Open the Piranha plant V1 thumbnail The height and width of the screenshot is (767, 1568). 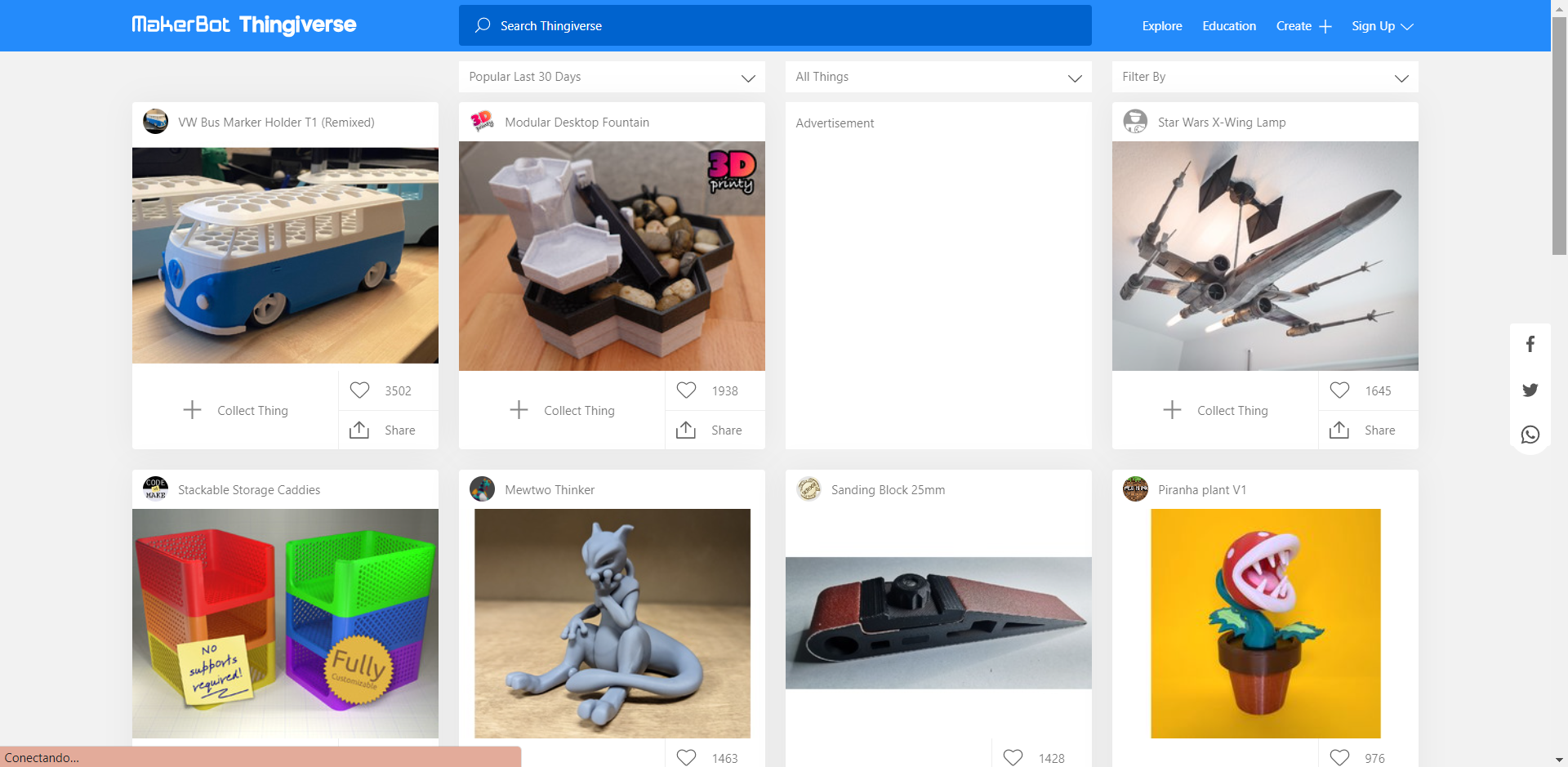(1265, 623)
